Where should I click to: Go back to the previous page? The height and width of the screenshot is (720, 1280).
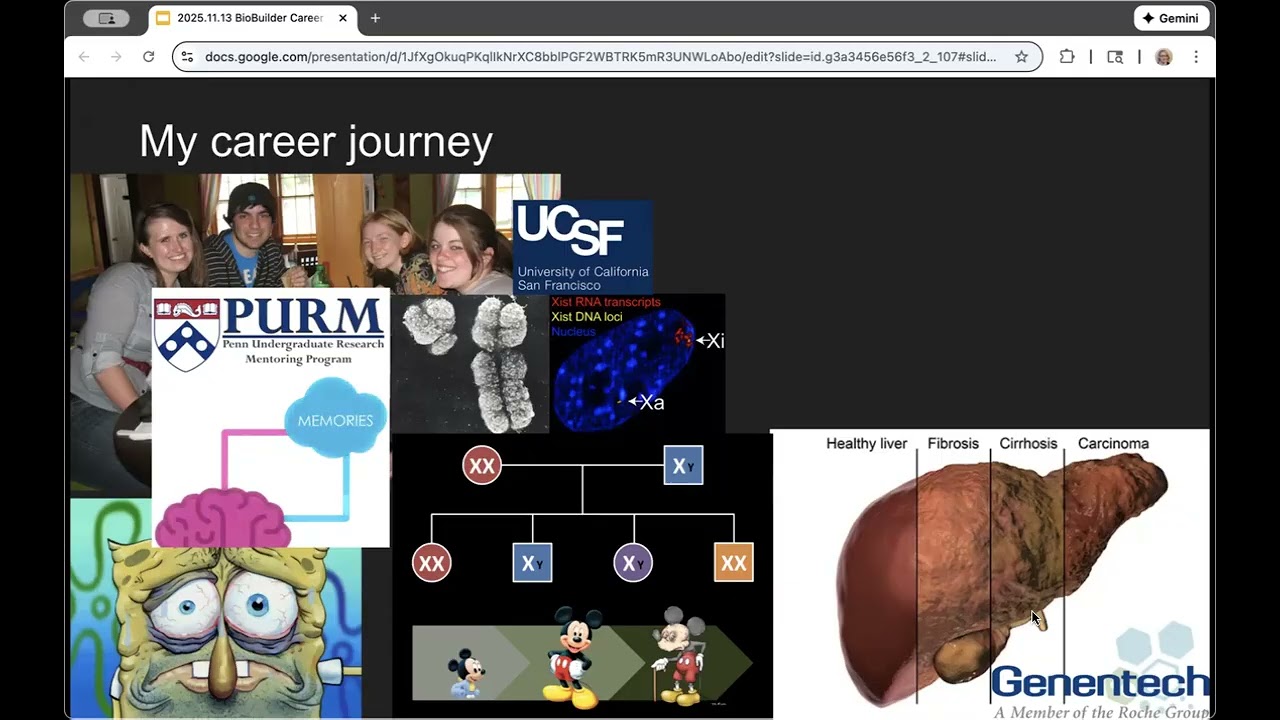coord(84,57)
